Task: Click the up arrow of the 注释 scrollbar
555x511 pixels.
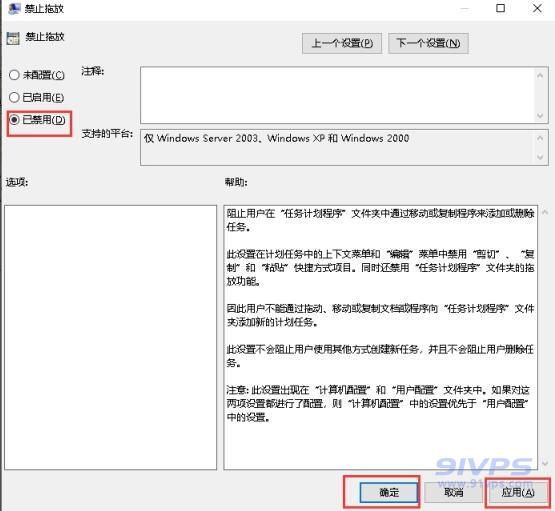Action: (x=540, y=75)
